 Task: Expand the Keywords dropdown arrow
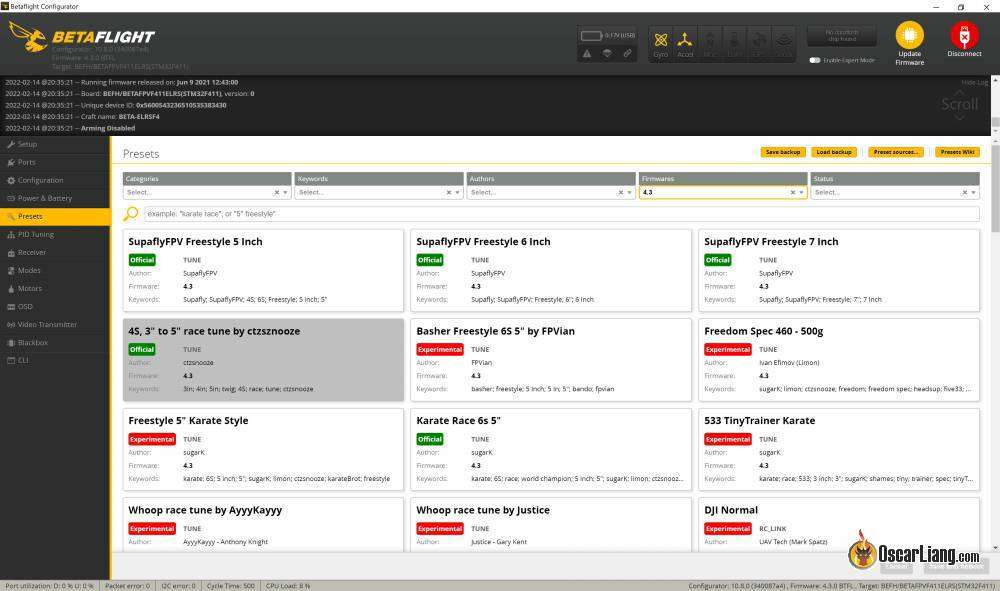[457, 193]
